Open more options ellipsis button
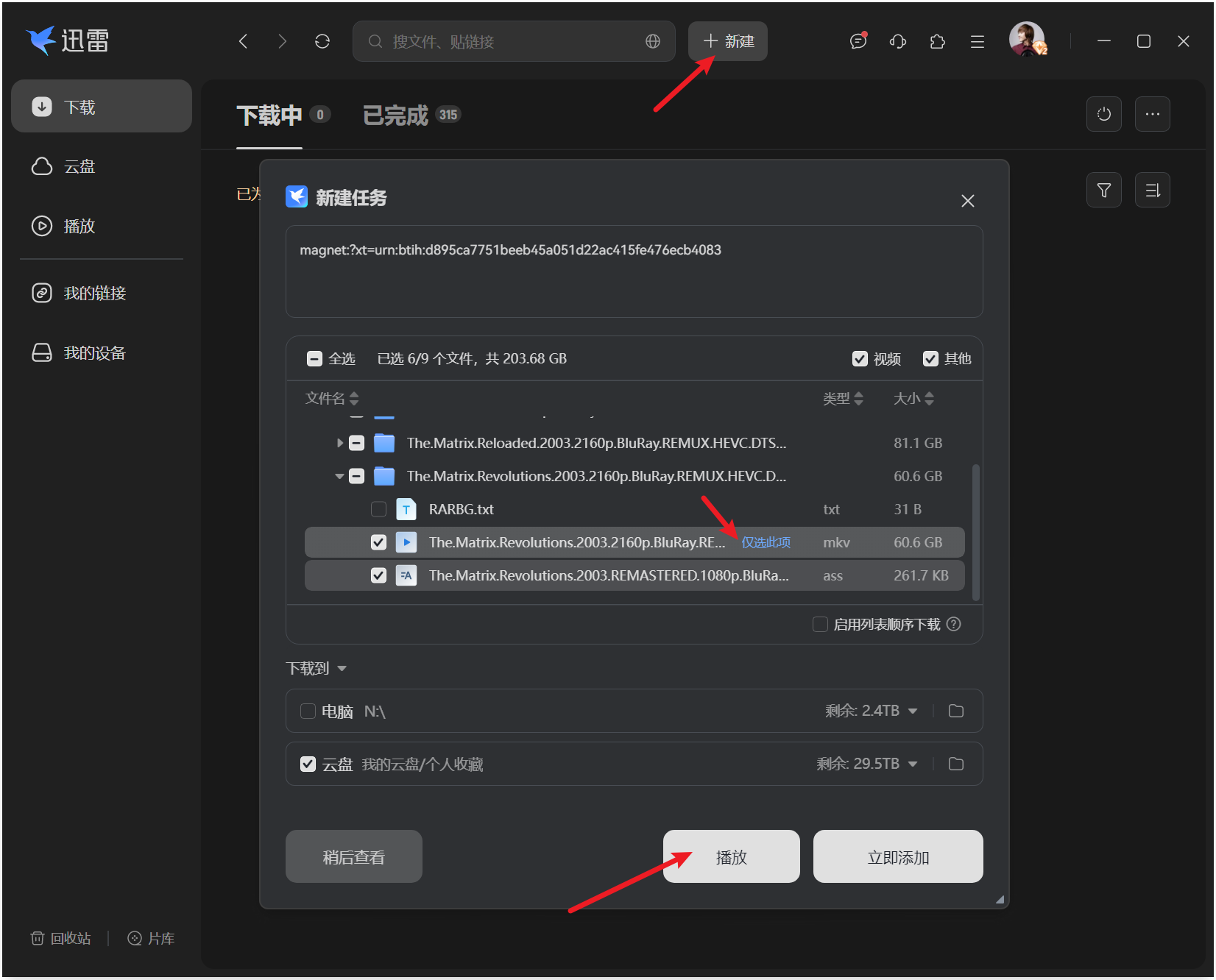This screenshot has height=980, width=1216. coord(1153,114)
